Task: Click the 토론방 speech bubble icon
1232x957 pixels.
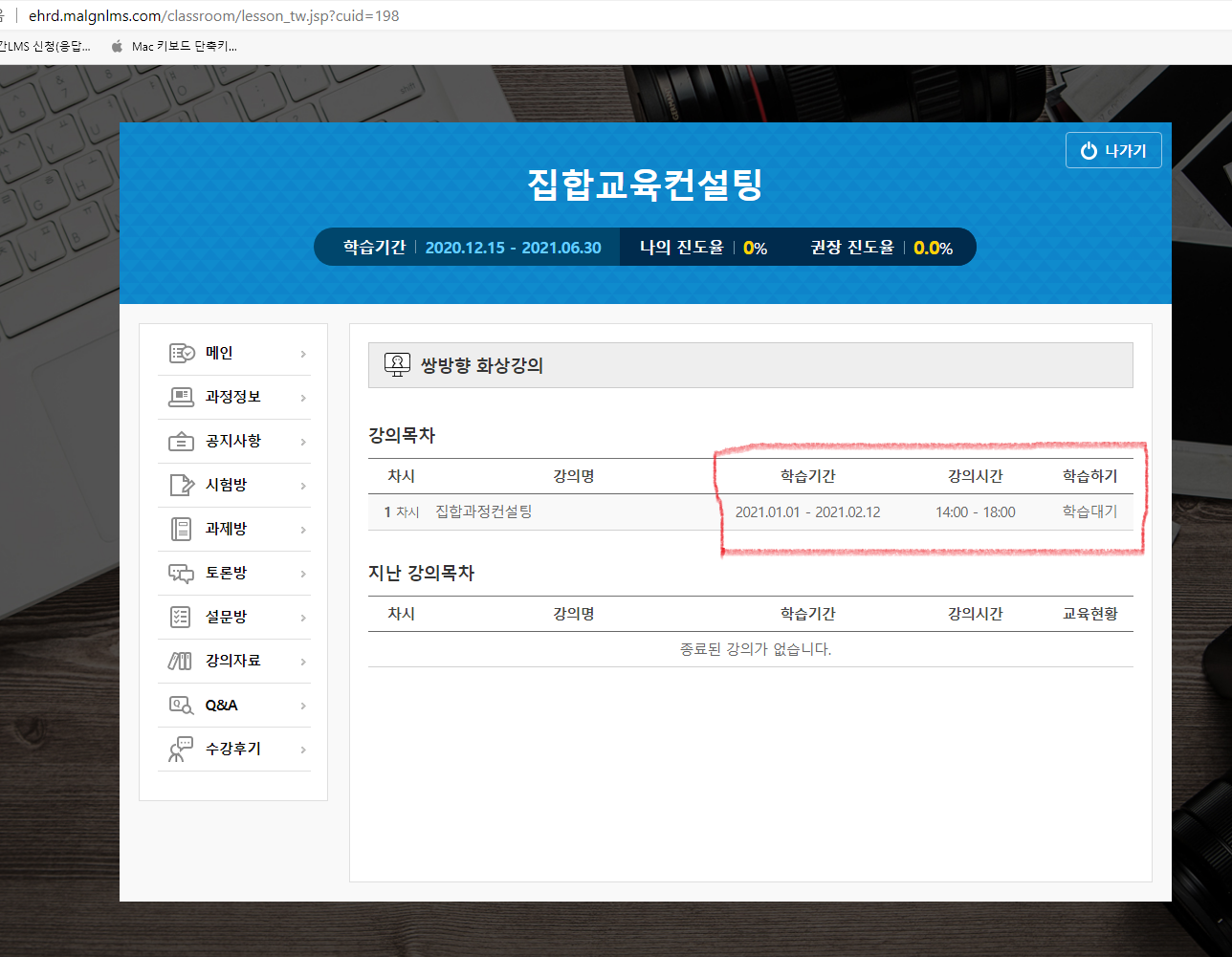Action: [x=182, y=573]
